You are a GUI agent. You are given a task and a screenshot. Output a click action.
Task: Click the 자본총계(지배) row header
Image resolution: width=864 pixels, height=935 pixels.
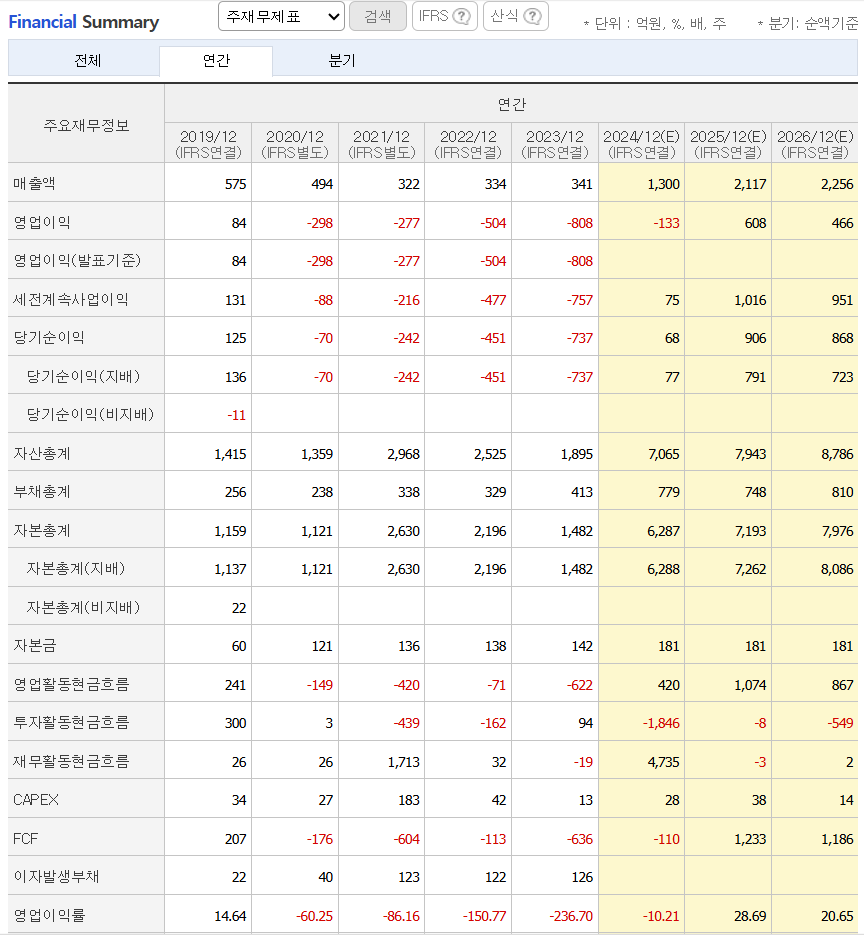coord(76,567)
